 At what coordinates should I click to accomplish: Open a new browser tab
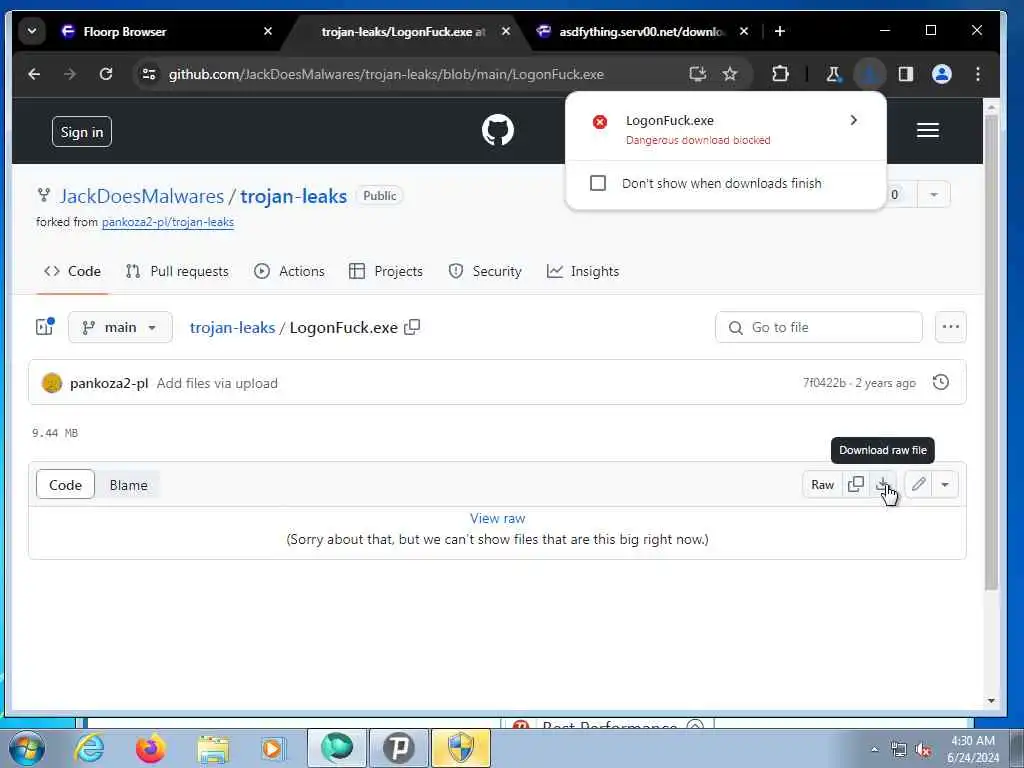click(x=779, y=31)
